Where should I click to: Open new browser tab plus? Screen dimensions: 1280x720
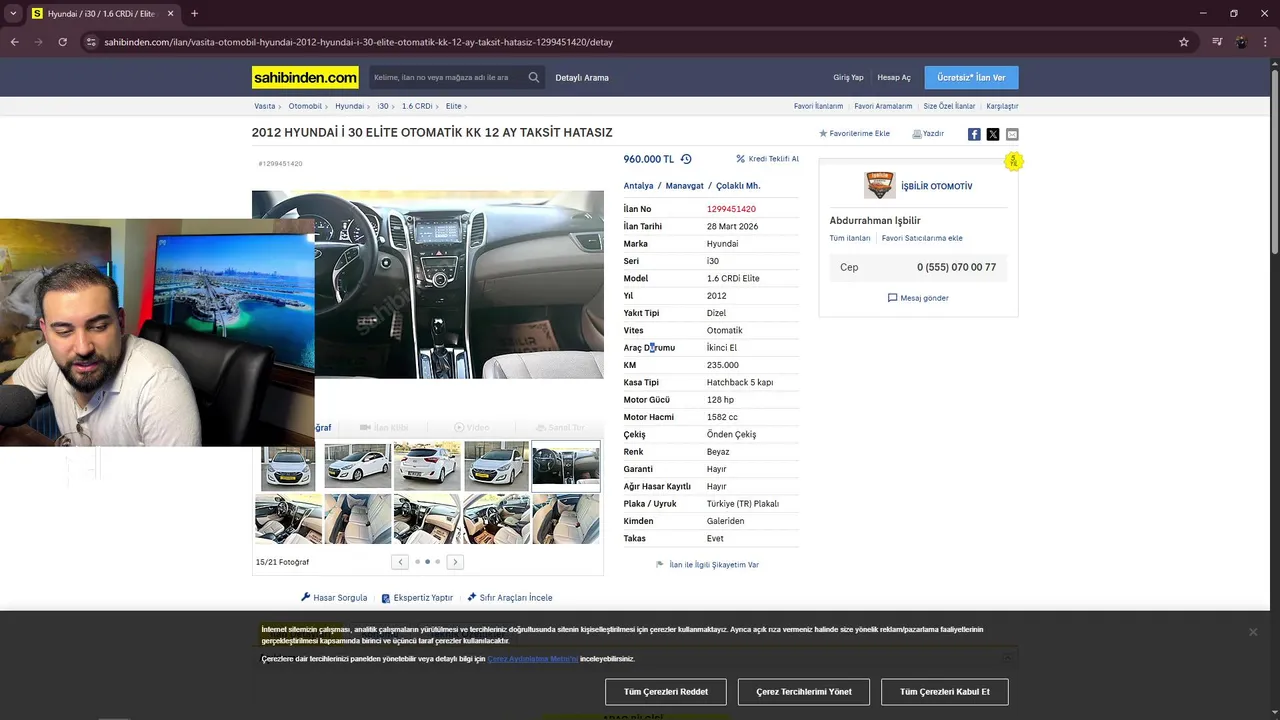(x=194, y=14)
